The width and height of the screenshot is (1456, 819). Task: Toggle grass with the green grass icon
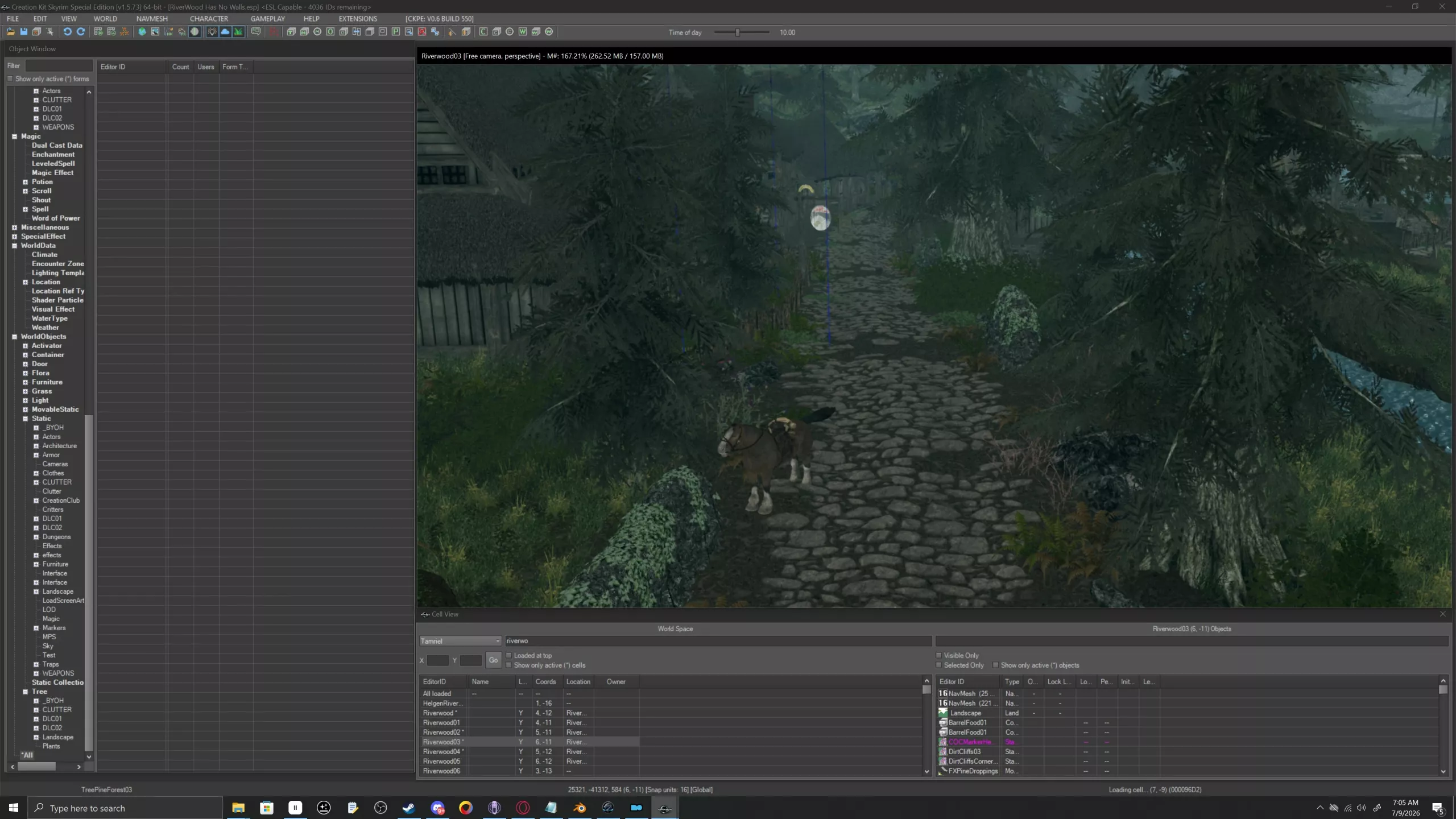tap(238, 32)
